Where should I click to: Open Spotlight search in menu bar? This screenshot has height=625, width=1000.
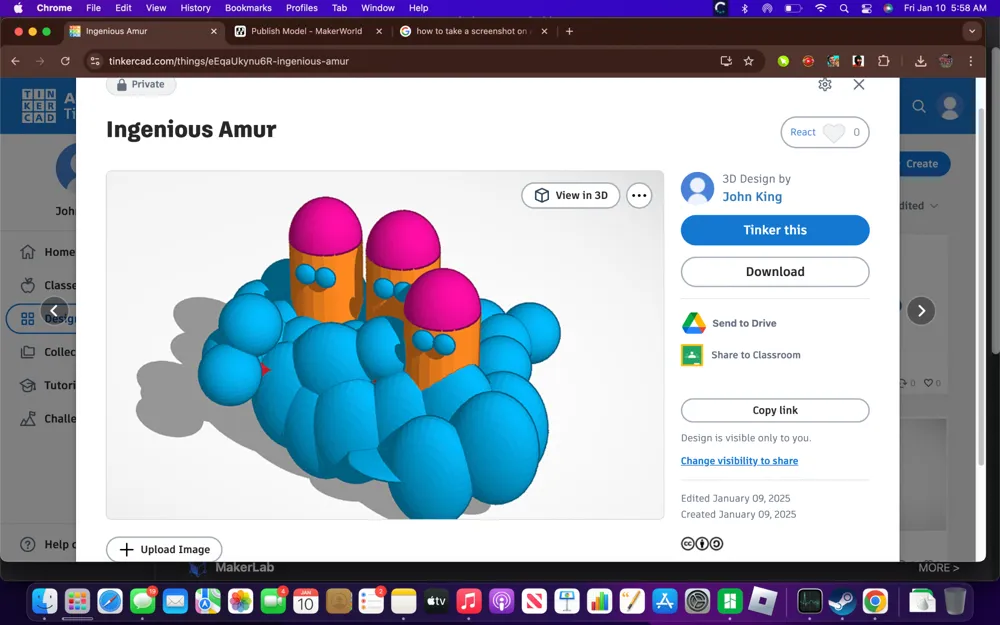pyautogui.click(x=844, y=8)
